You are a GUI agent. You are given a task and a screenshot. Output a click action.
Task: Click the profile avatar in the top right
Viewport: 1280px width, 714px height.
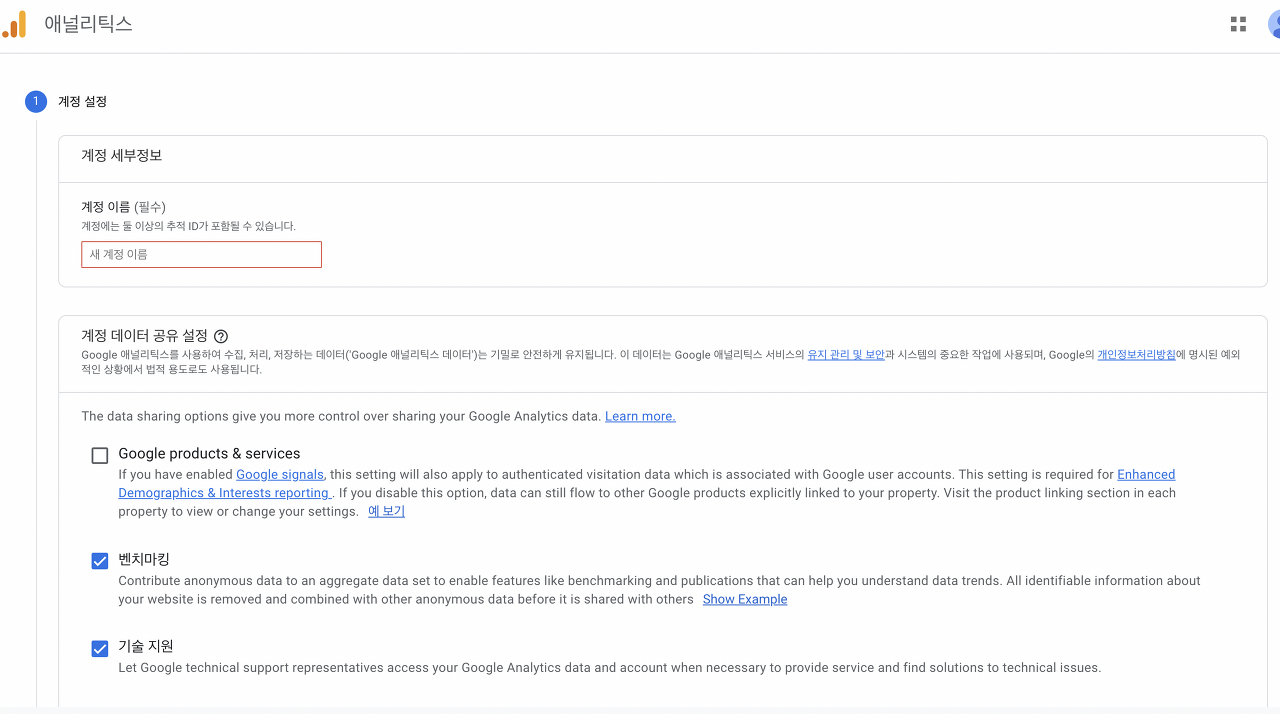click(x=1273, y=24)
